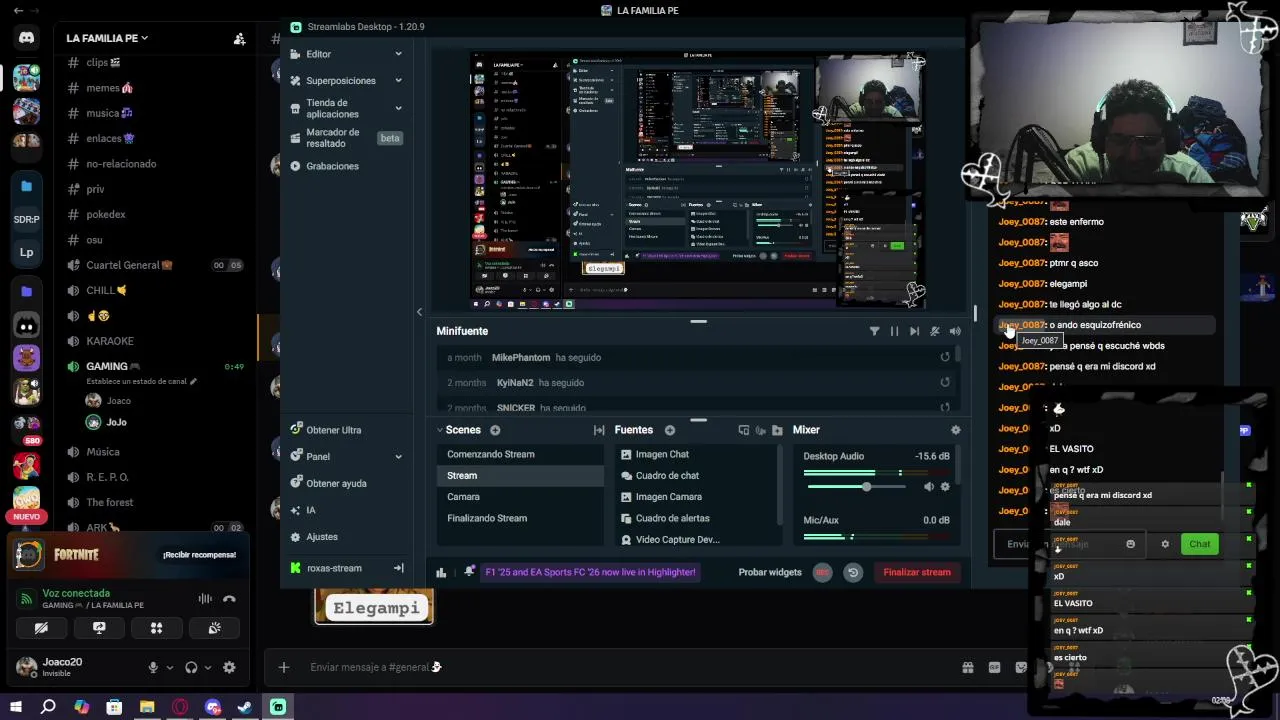
Task: Select Finalizando Stream scene
Action: point(520,518)
